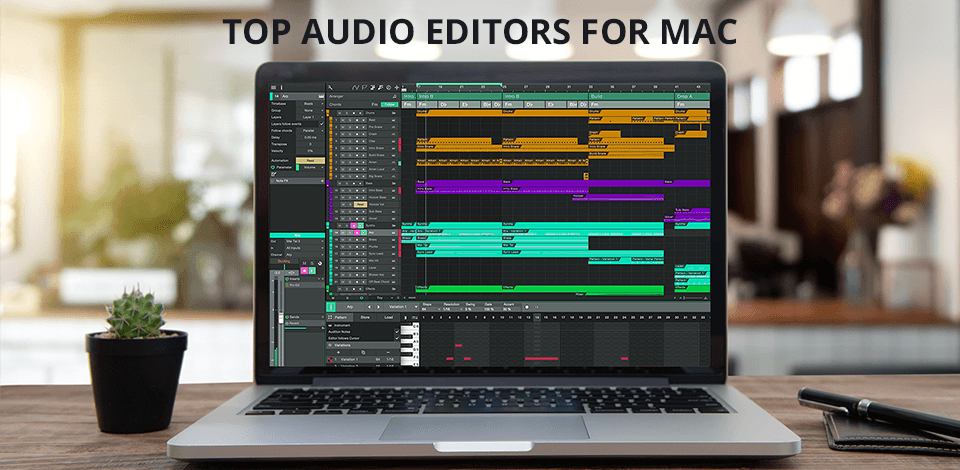Open the wrench options above track list

click(x=331, y=88)
